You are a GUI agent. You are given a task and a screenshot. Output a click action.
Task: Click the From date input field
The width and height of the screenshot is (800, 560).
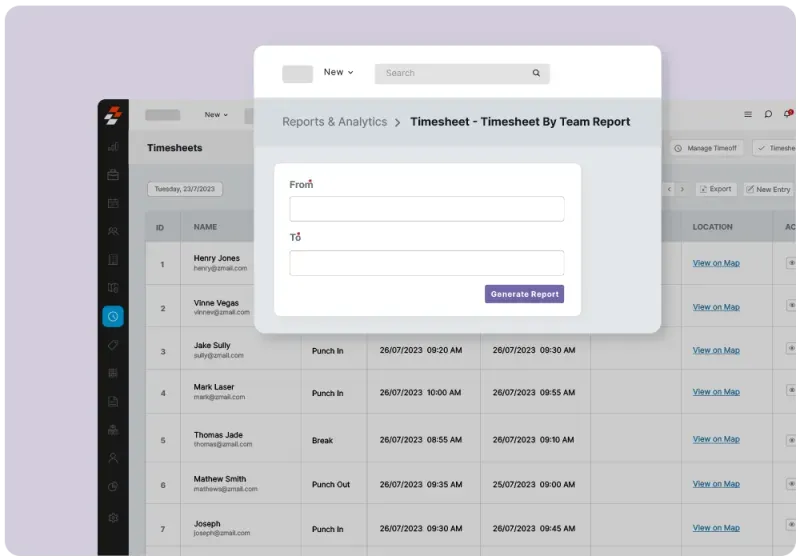coord(427,209)
